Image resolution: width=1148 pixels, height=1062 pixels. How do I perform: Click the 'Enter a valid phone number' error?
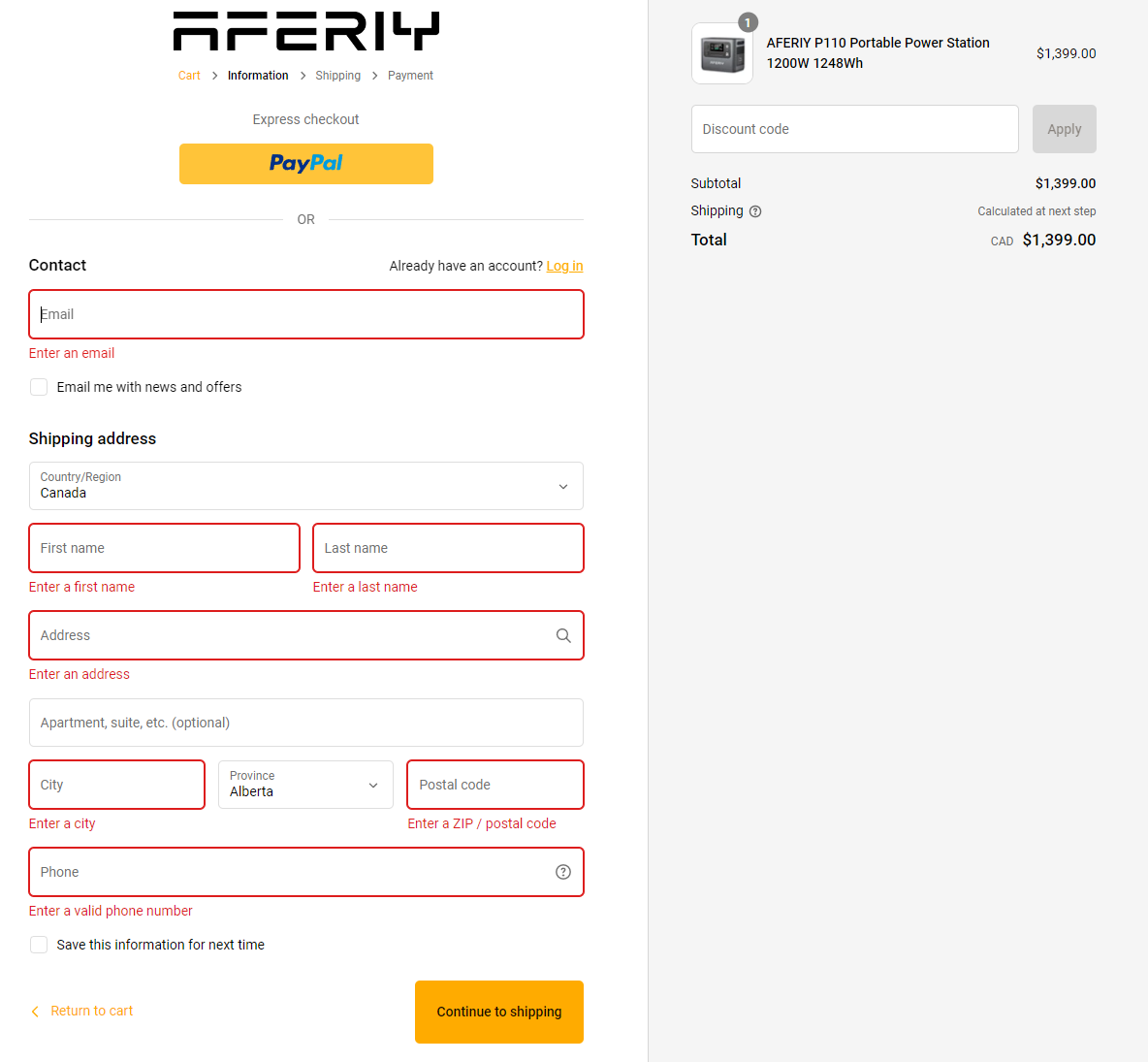pyautogui.click(x=111, y=911)
